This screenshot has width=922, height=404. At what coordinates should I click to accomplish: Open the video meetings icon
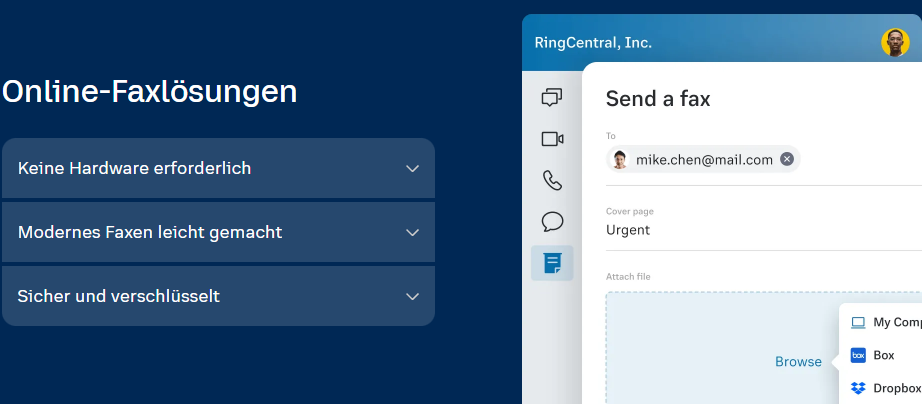click(x=552, y=139)
